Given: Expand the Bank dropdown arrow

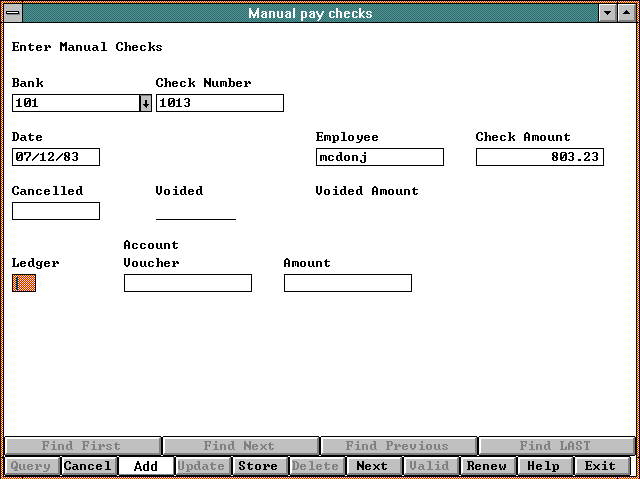Looking at the screenshot, I should click(145, 103).
